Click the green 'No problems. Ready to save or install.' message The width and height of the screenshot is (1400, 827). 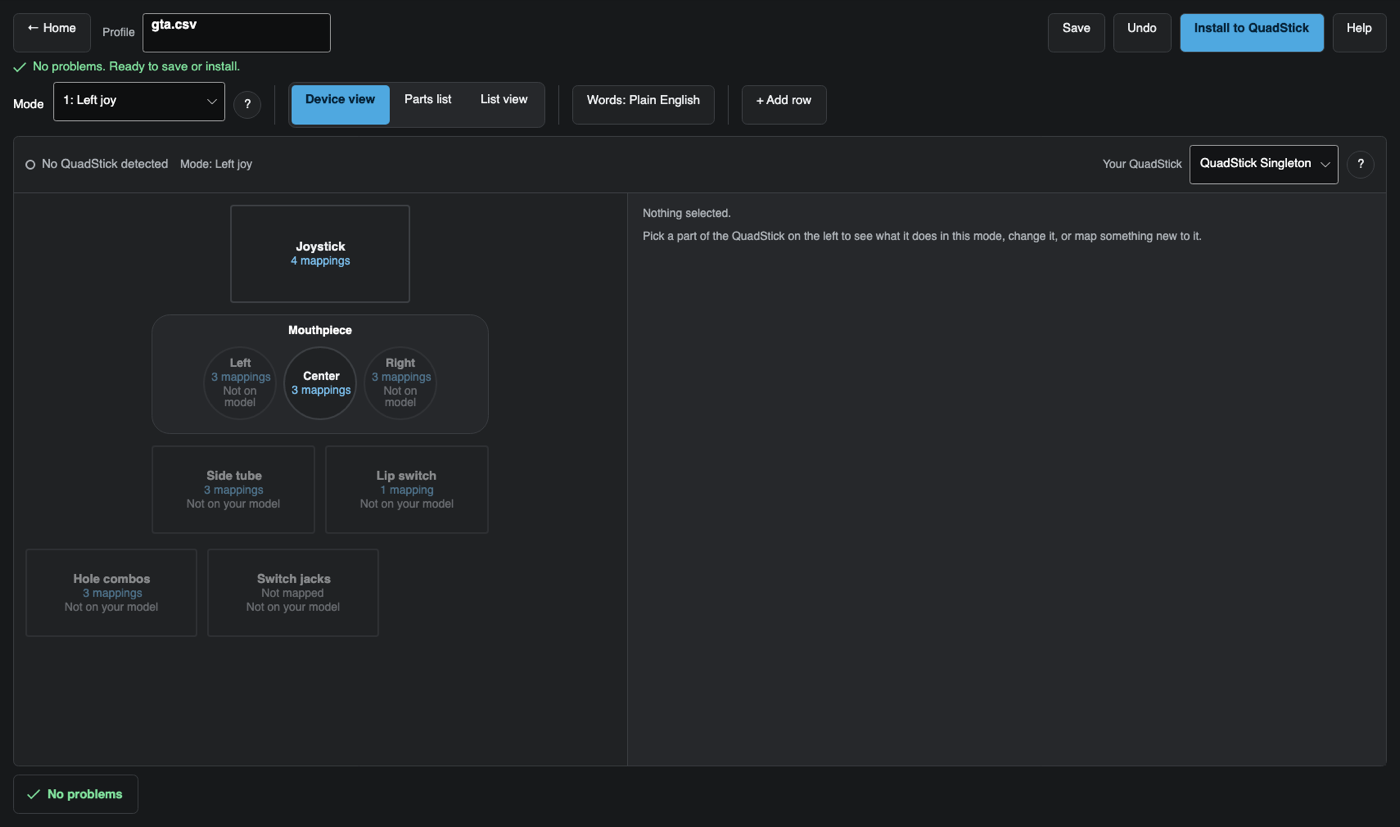pos(126,67)
